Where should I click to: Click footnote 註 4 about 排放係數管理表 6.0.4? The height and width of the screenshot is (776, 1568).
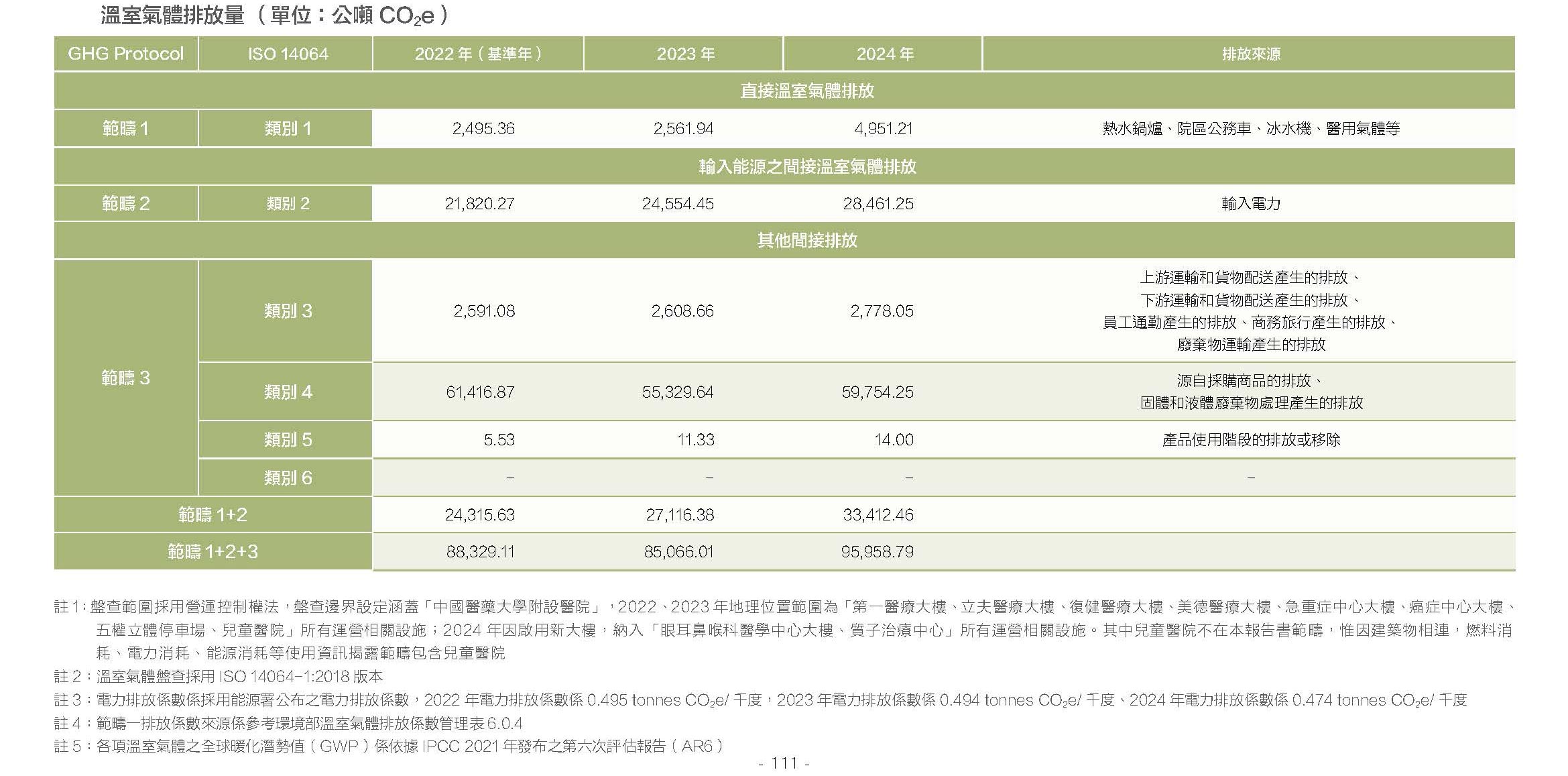coord(288,723)
